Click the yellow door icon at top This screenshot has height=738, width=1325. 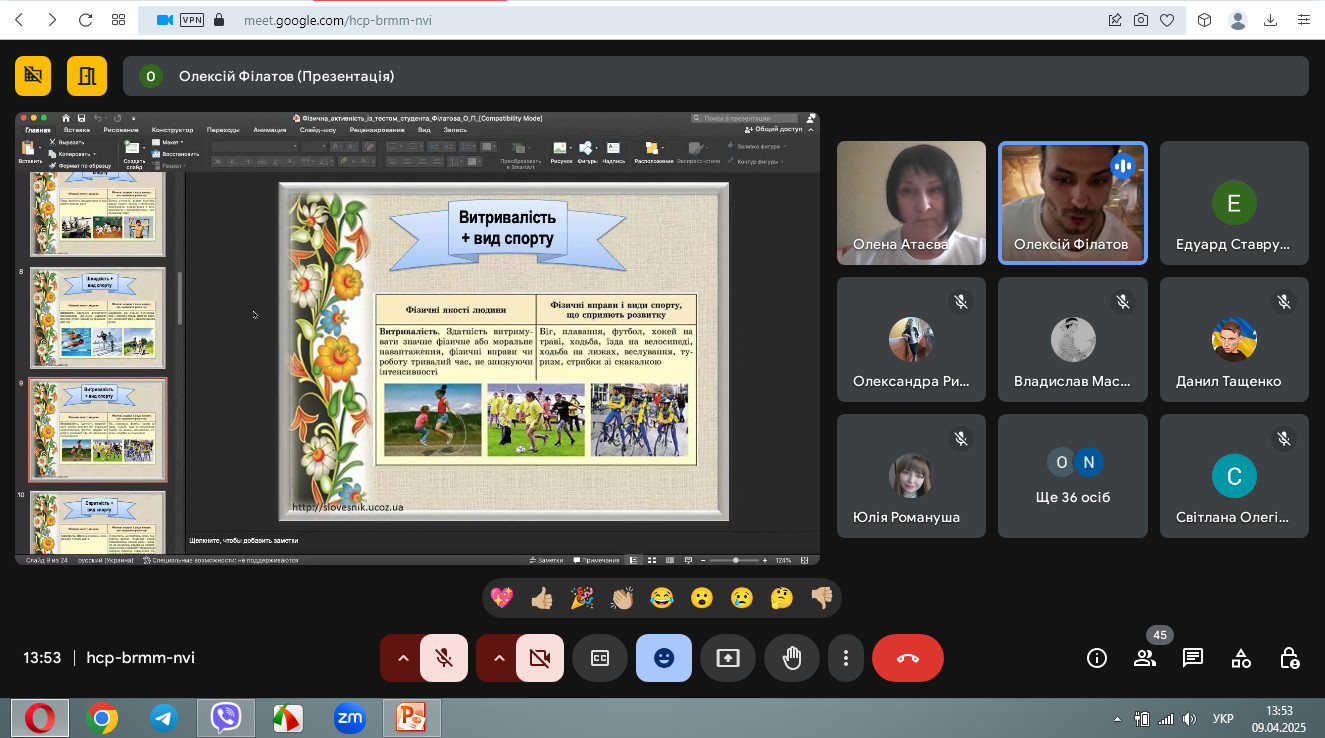[87, 76]
